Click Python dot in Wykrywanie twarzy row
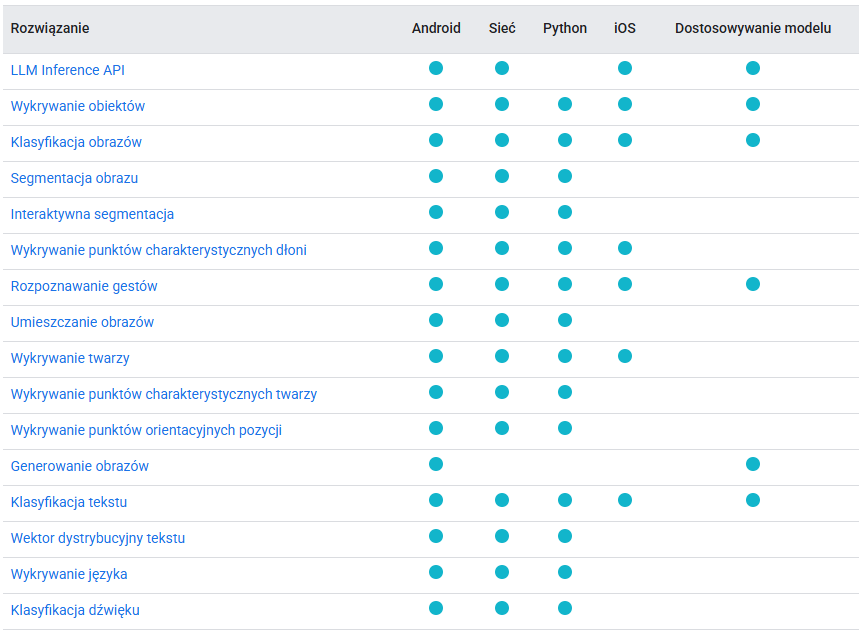The height and width of the screenshot is (634, 862). pos(565,356)
